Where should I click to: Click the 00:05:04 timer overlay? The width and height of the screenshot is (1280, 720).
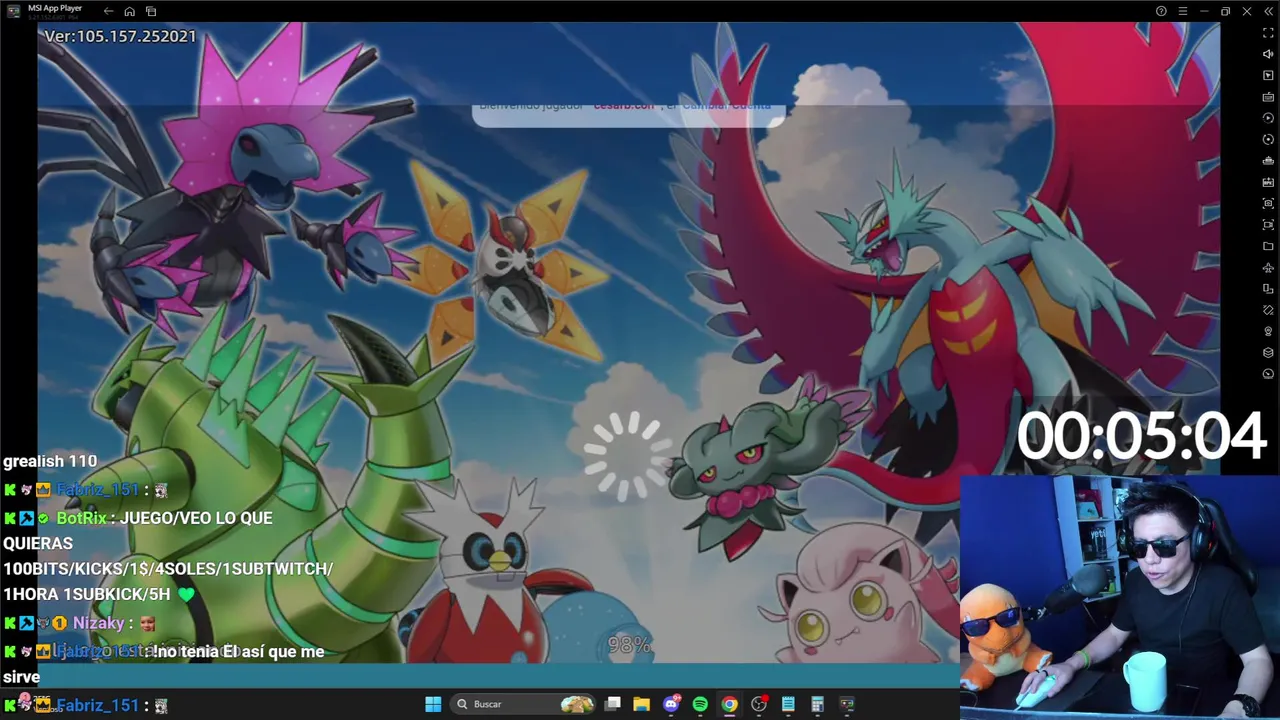click(1141, 437)
